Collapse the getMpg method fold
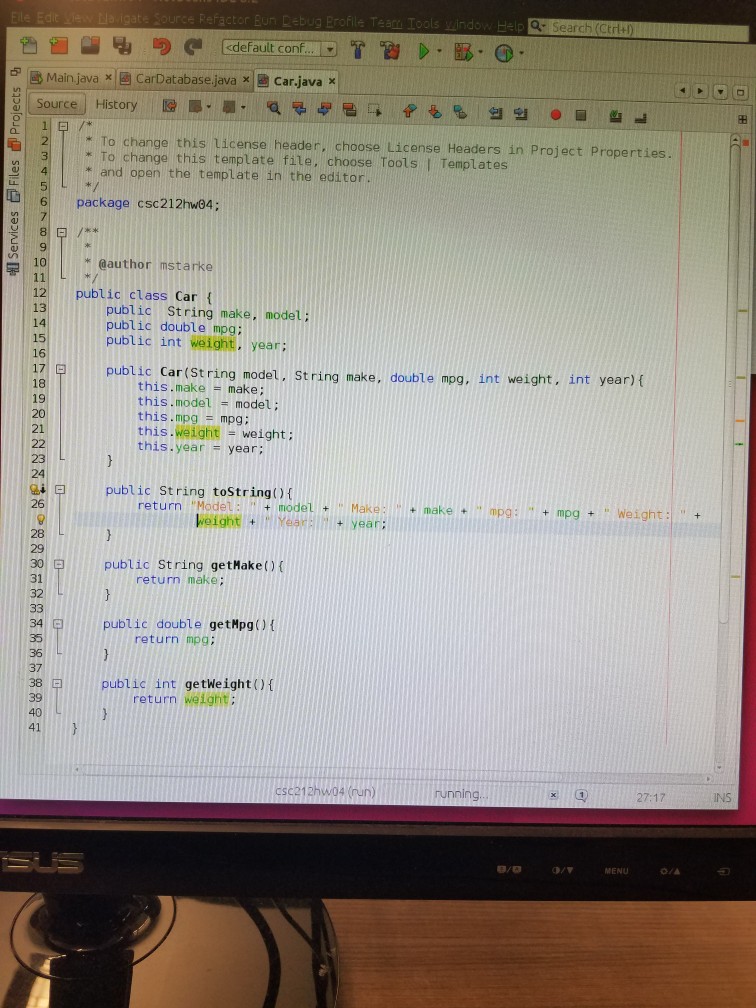 tap(58, 624)
